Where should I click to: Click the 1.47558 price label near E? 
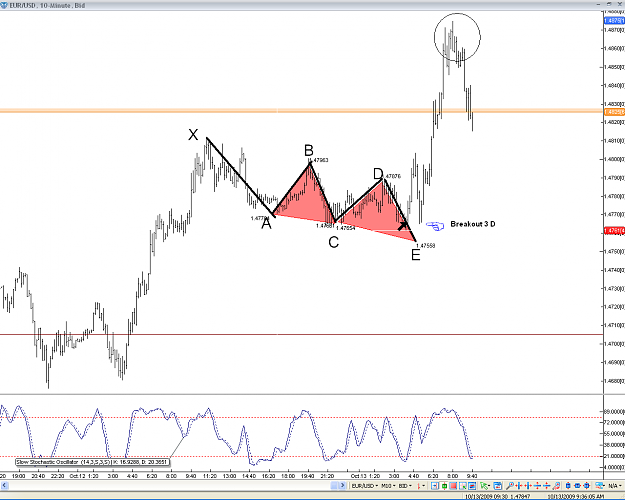pyautogui.click(x=426, y=246)
